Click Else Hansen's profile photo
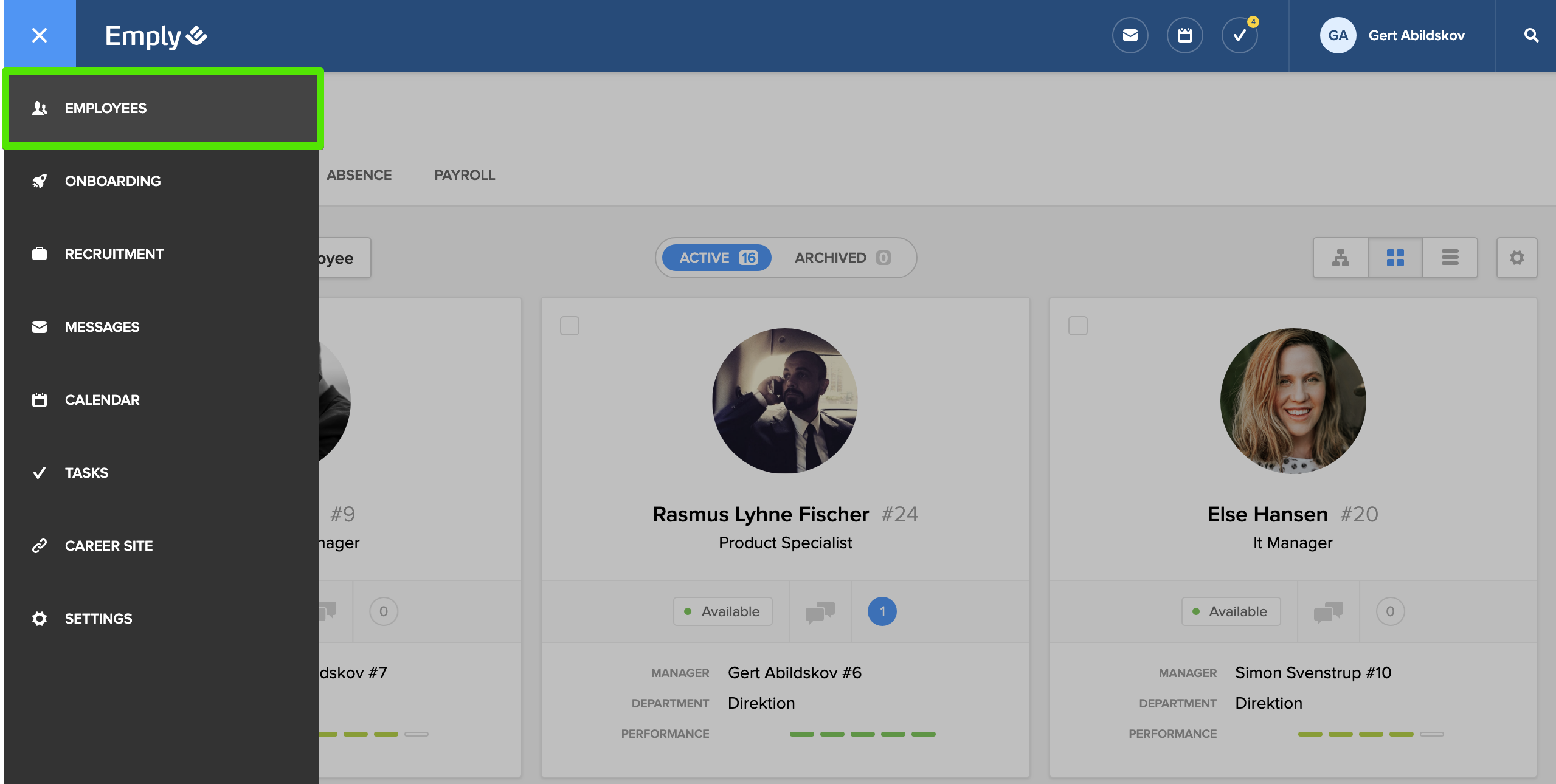This screenshot has width=1556, height=784. [x=1293, y=401]
